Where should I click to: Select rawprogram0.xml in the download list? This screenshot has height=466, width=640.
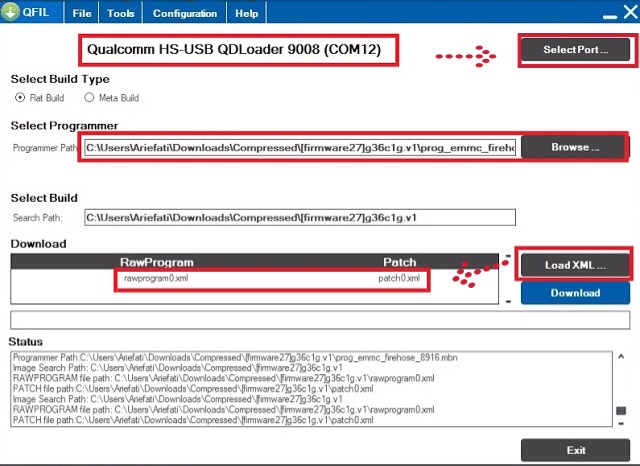click(x=156, y=278)
